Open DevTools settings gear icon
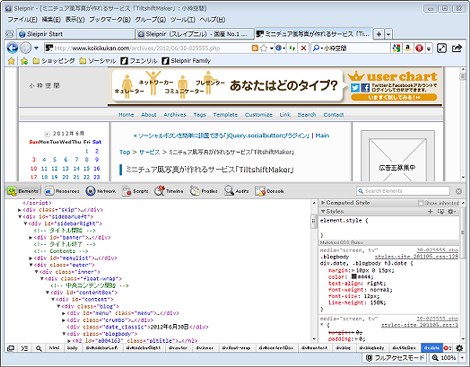The image size is (470, 367). pyautogui.click(x=459, y=348)
